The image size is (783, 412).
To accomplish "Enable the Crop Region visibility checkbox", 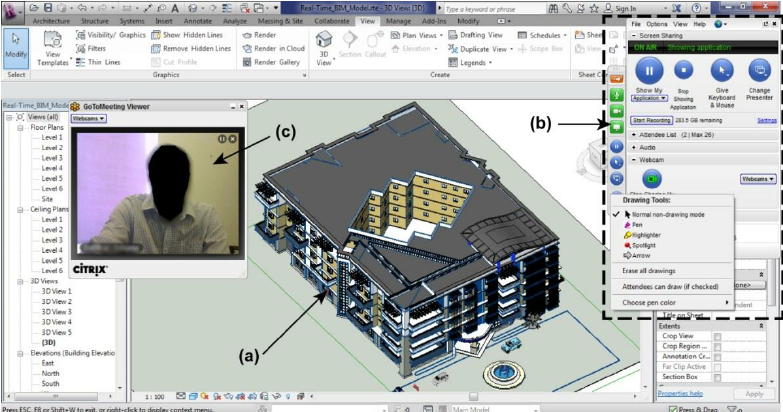I will [x=718, y=347].
